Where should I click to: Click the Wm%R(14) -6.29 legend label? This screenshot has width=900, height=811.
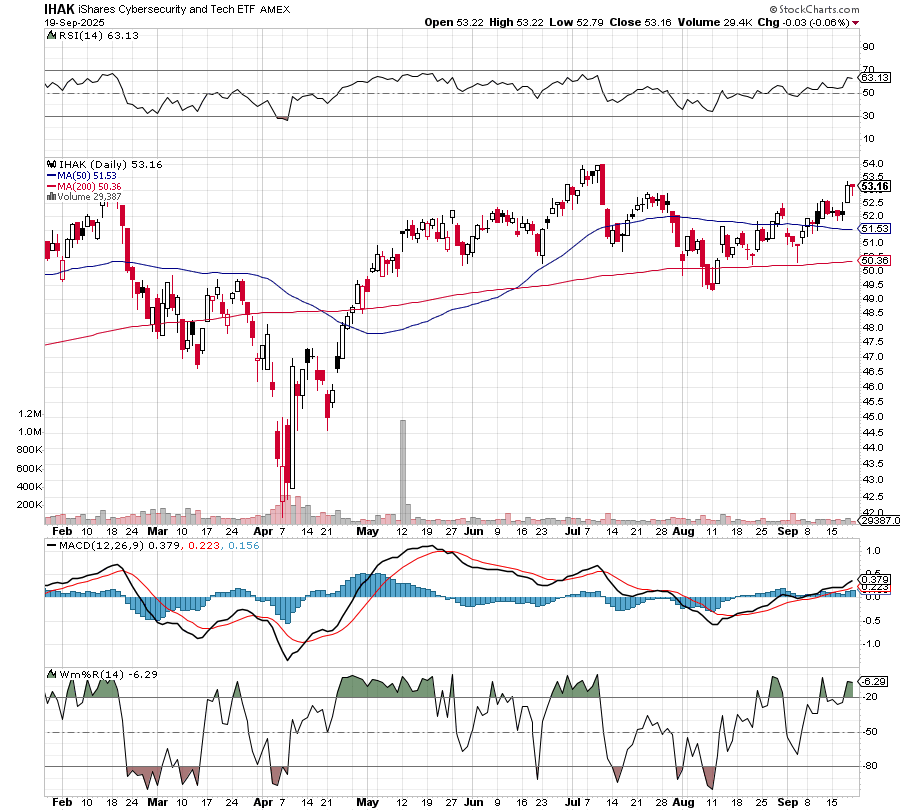pyautogui.click(x=102, y=674)
